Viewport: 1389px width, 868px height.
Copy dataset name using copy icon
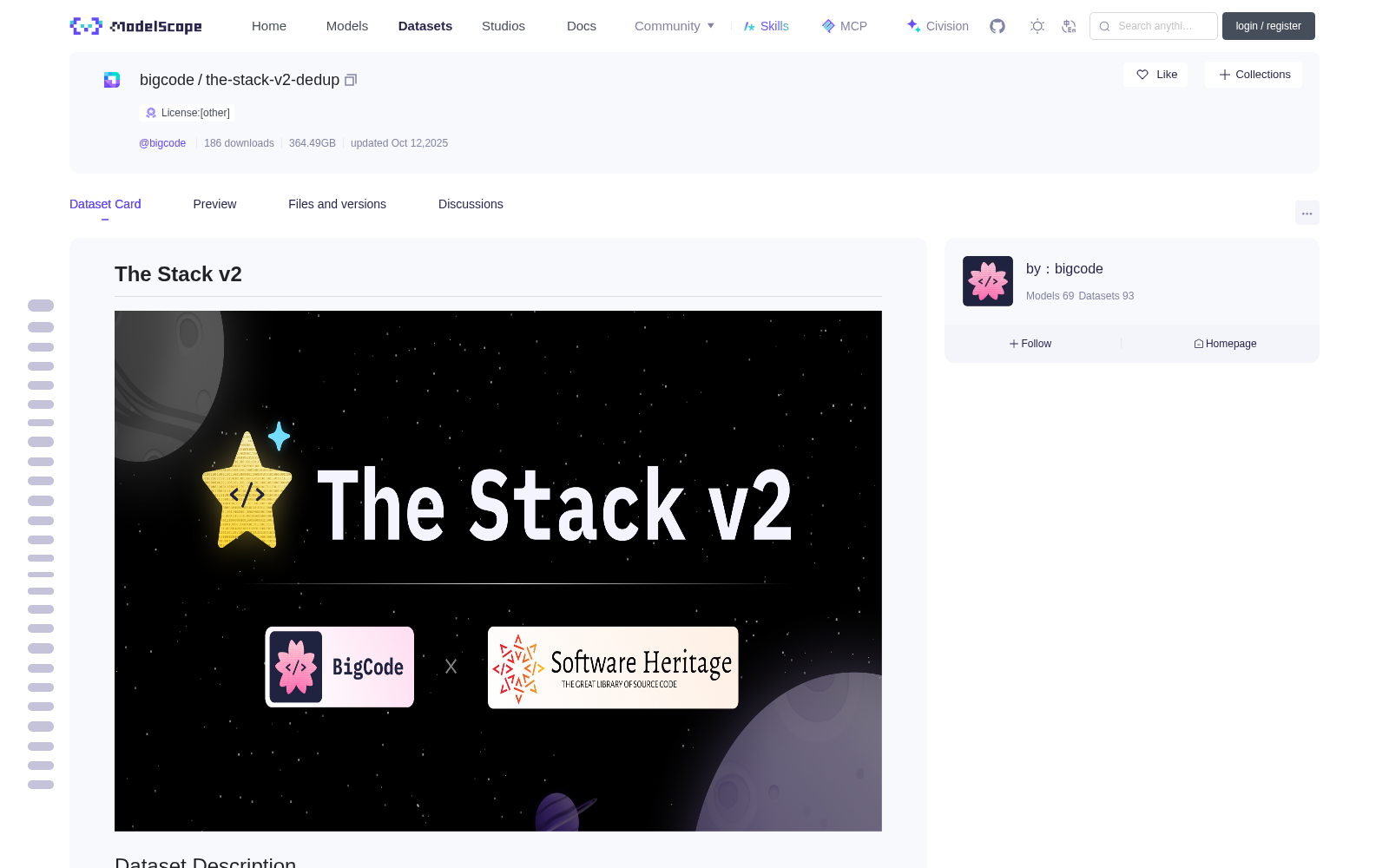coord(351,80)
